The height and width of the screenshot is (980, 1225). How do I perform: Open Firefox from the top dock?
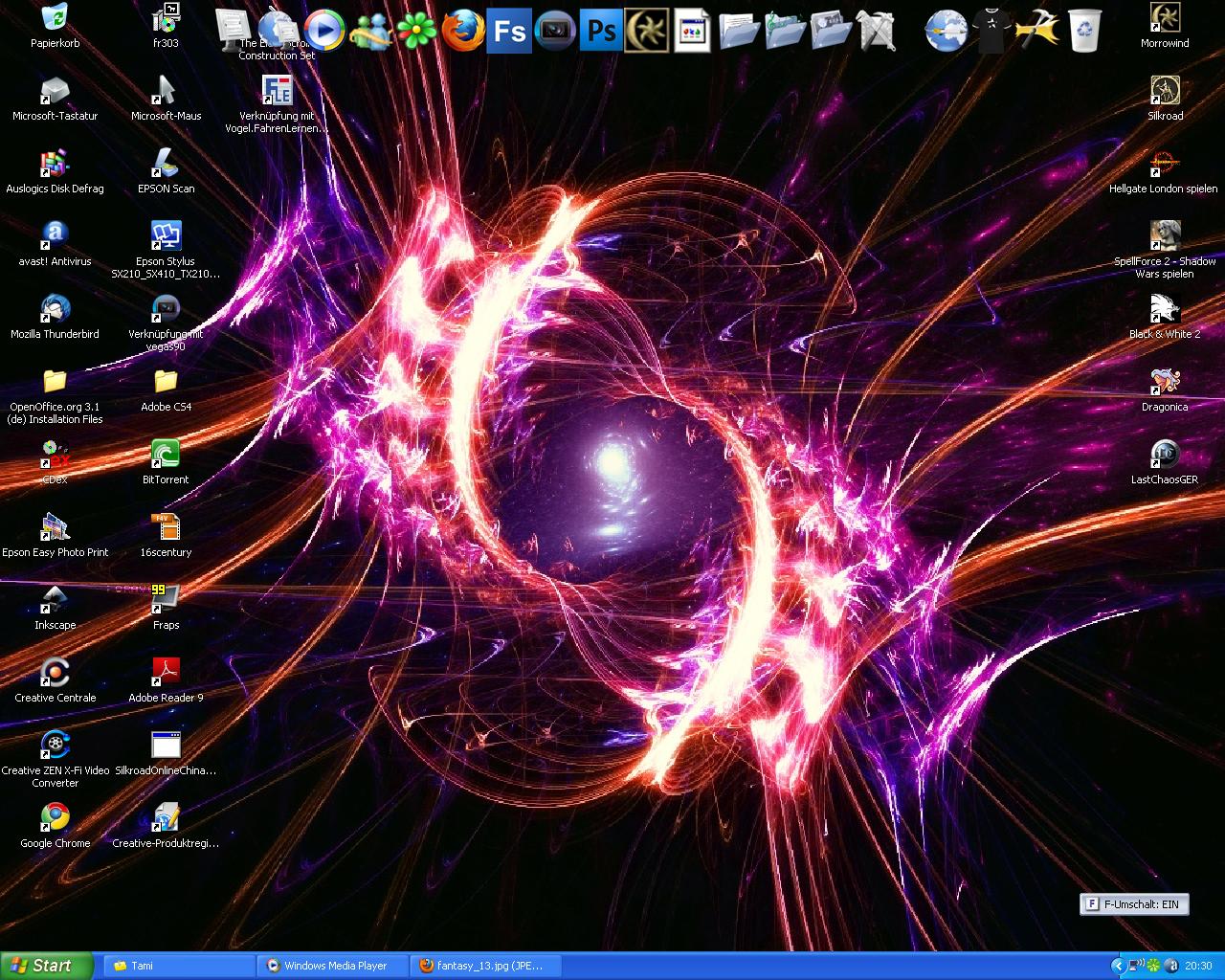[x=462, y=31]
